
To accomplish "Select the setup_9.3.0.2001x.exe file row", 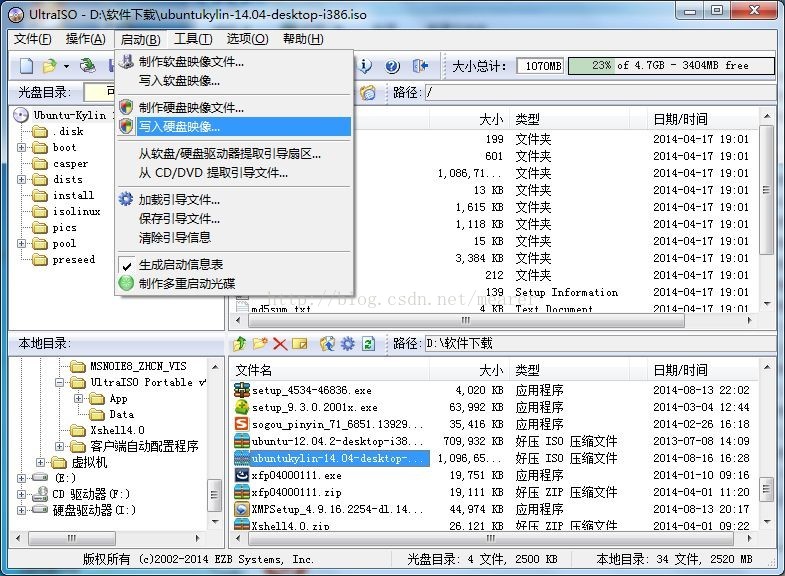I will click(493, 407).
